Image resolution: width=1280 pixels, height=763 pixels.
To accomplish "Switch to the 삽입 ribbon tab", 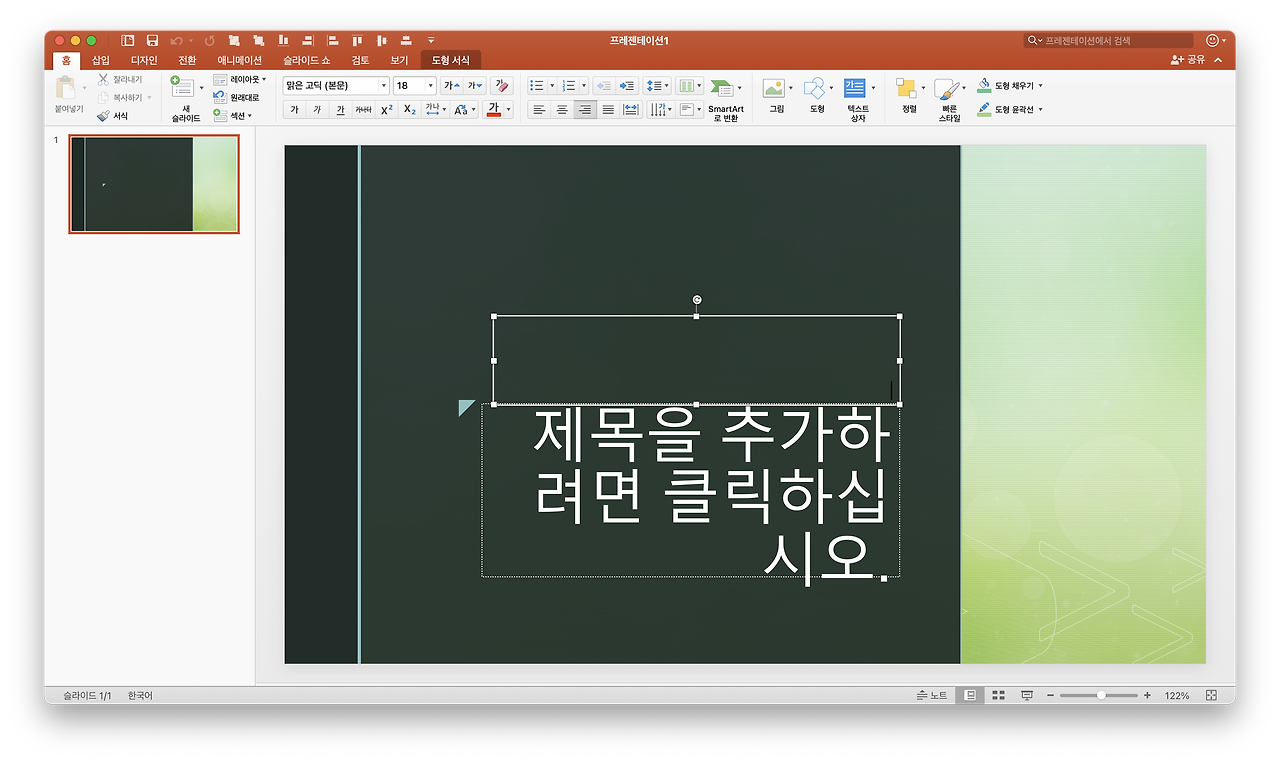I will click(100, 59).
